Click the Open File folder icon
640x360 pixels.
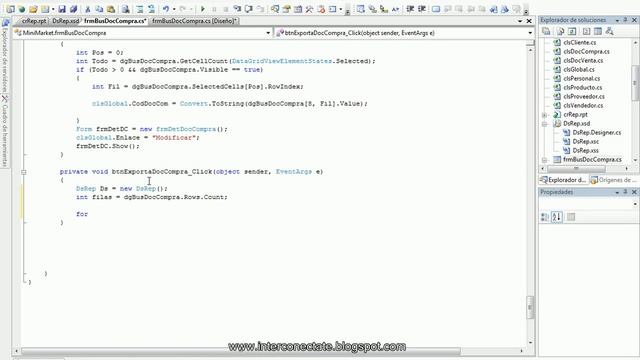[33, 9]
